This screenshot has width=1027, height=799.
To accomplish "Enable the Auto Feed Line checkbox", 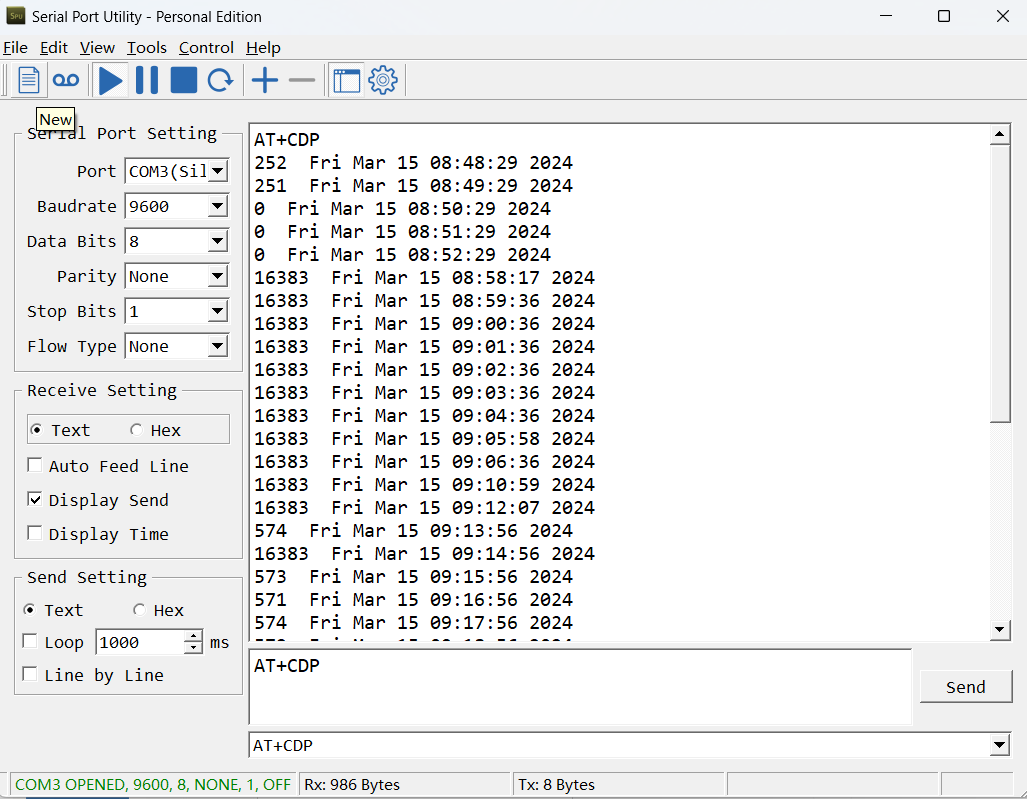I will point(35,466).
